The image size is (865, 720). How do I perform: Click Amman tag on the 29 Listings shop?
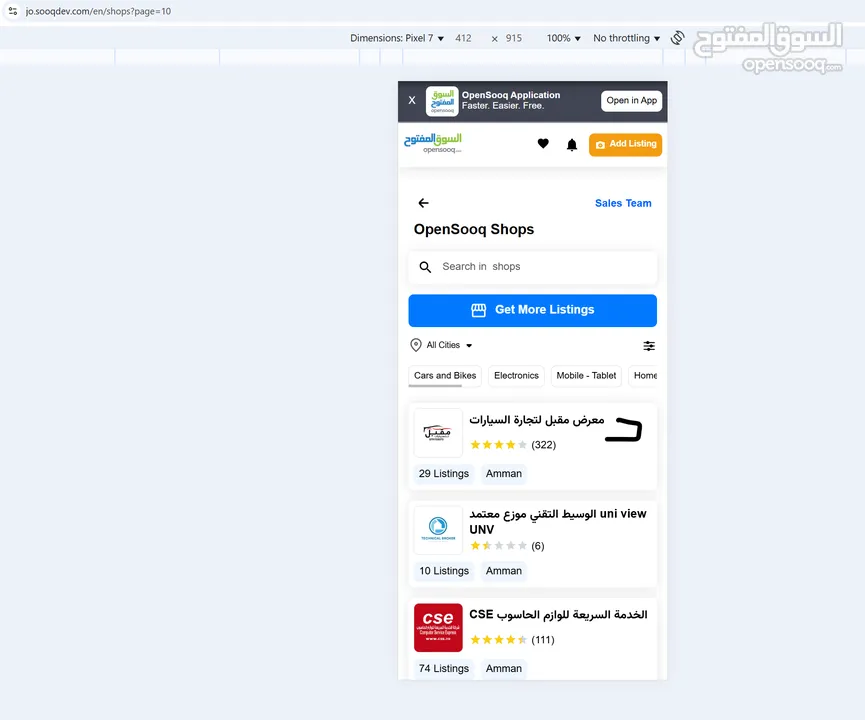(504, 474)
